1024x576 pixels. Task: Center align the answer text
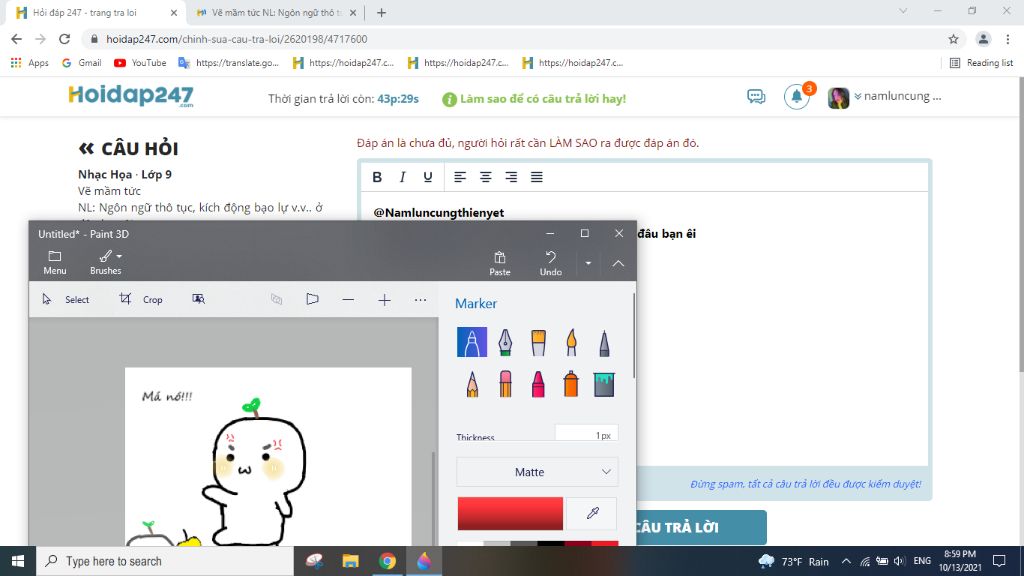pos(485,177)
